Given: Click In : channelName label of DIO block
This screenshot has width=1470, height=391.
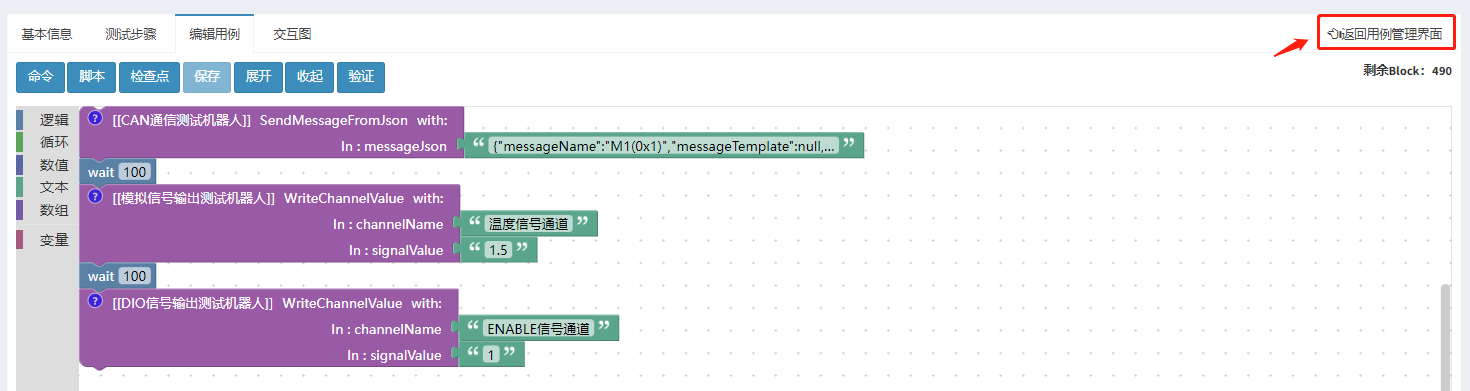Looking at the screenshot, I should [386, 329].
